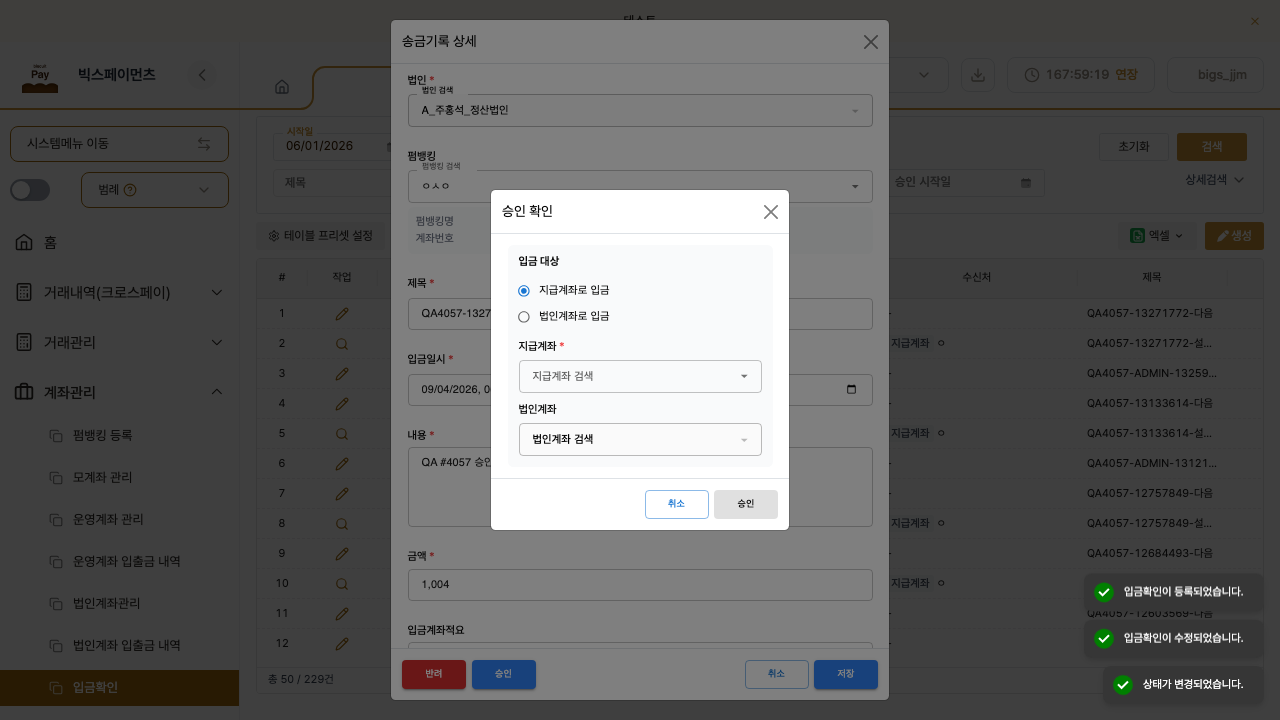Click the swap arrows icon beside 시스템메뉴 이동
This screenshot has width=1280, height=720.
click(204, 144)
